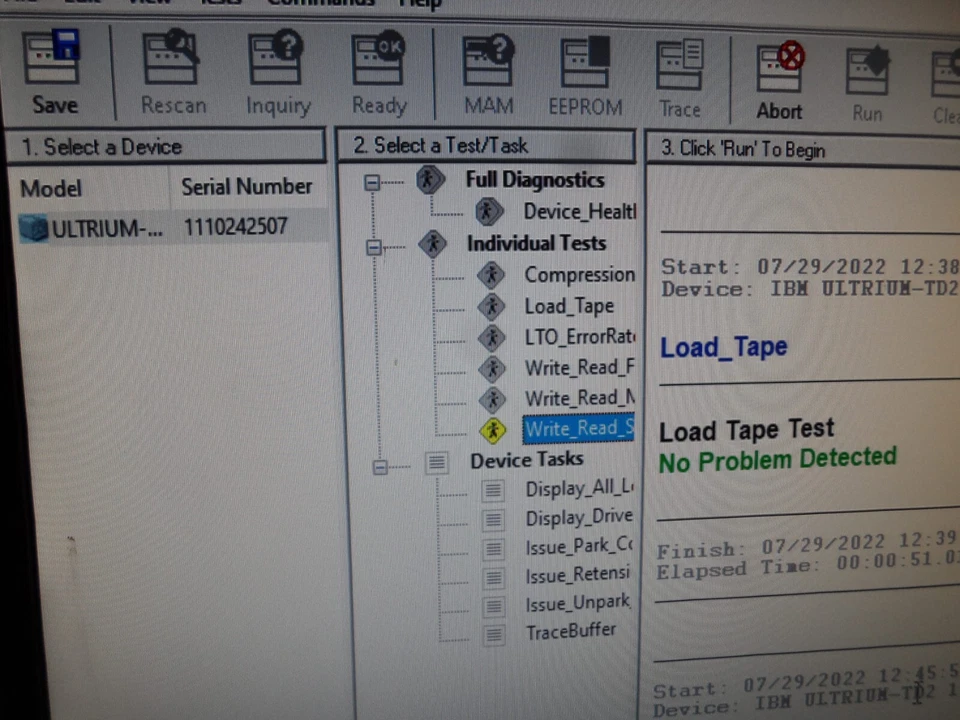Click the Ready status icon
Screen dimensions: 960x720
coord(380,60)
